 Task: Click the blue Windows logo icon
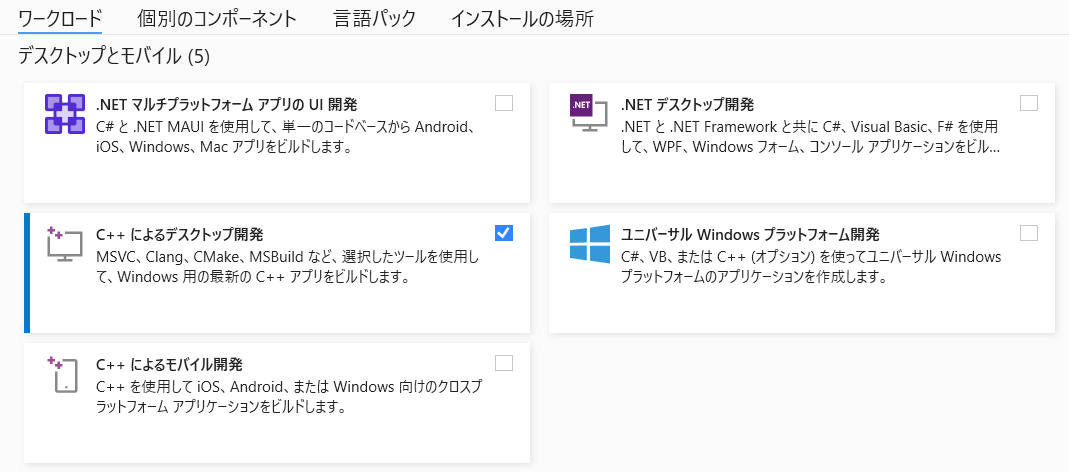pyautogui.click(x=590, y=244)
